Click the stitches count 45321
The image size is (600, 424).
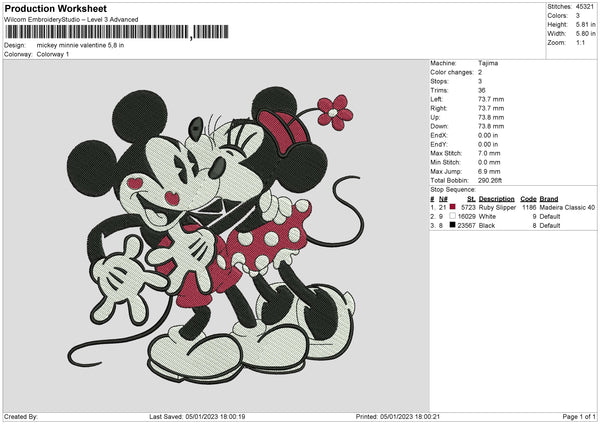(585, 7)
